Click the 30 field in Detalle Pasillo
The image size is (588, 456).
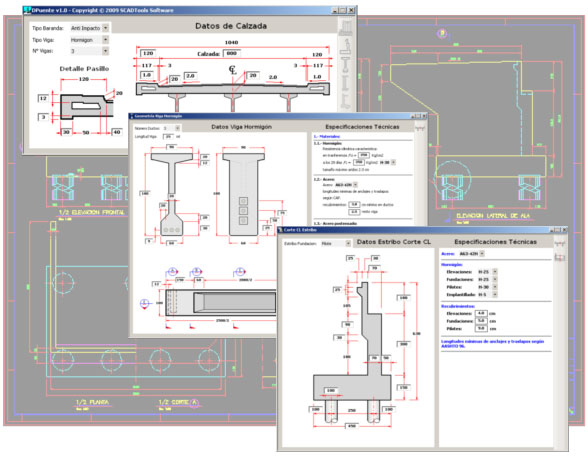66,132
